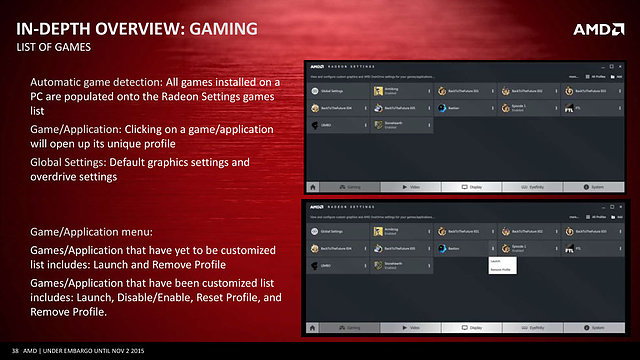Click Home icon in lower window's bottom bar

[313, 328]
